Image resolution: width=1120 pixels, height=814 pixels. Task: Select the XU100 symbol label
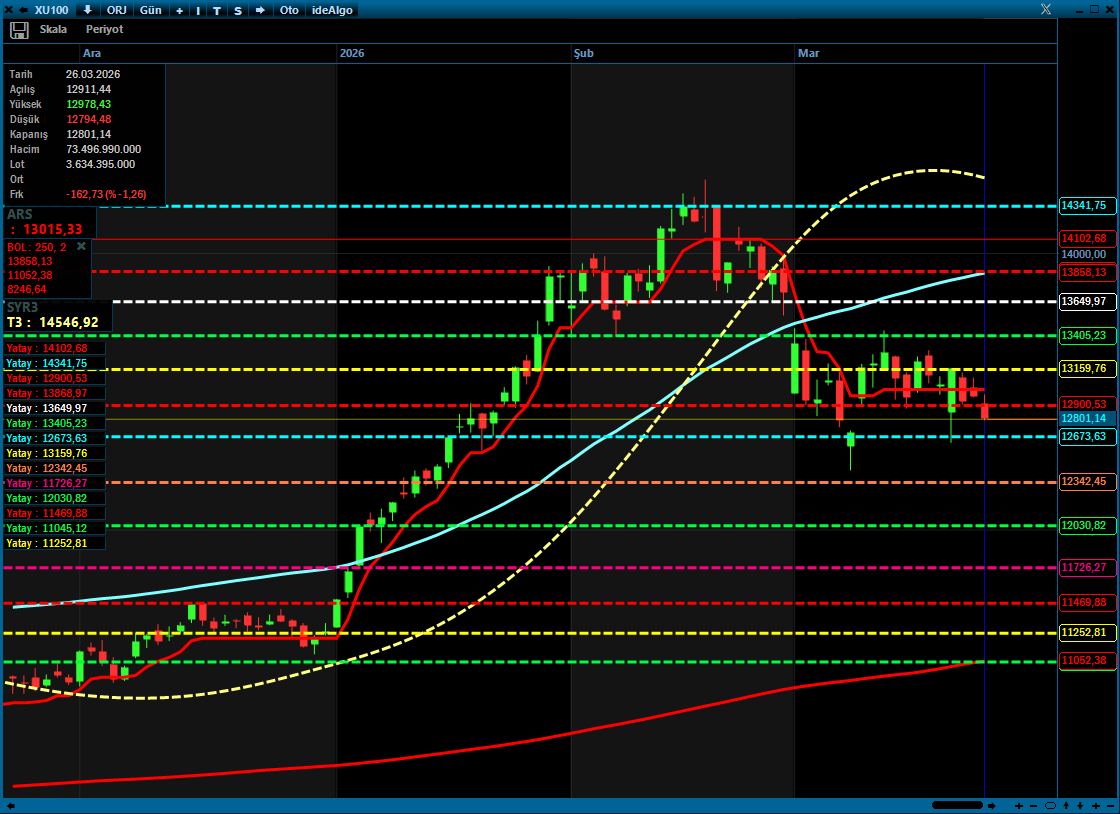tap(51, 10)
